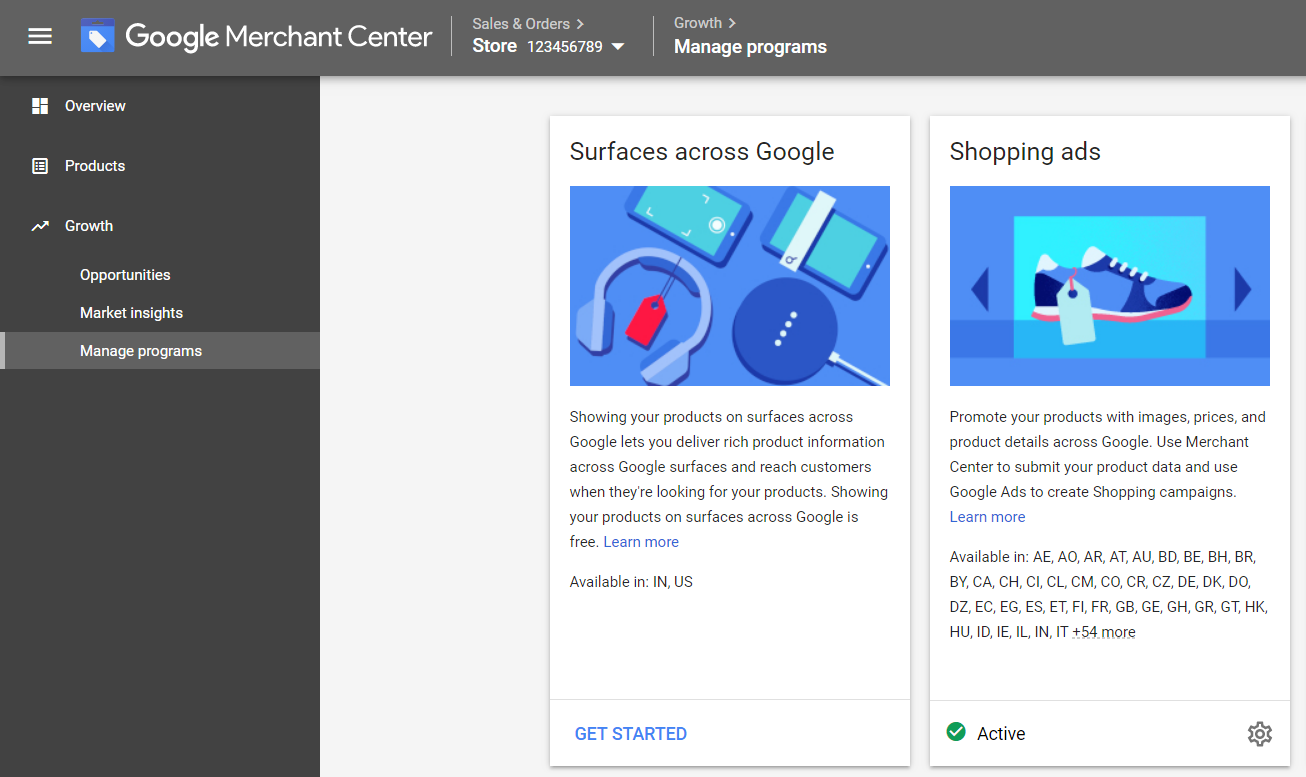Click Learn more in Shopping ads card
Image resolution: width=1306 pixels, height=777 pixels.
987,517
